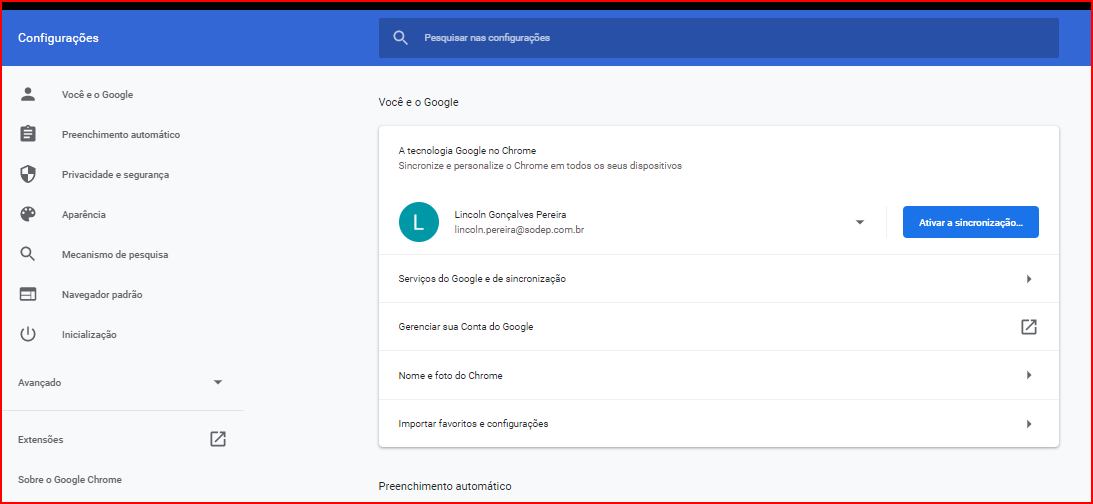This screenshot has height=504, width=1093.
Task: Click the Configurações title in the header
Action: [59, 38]
